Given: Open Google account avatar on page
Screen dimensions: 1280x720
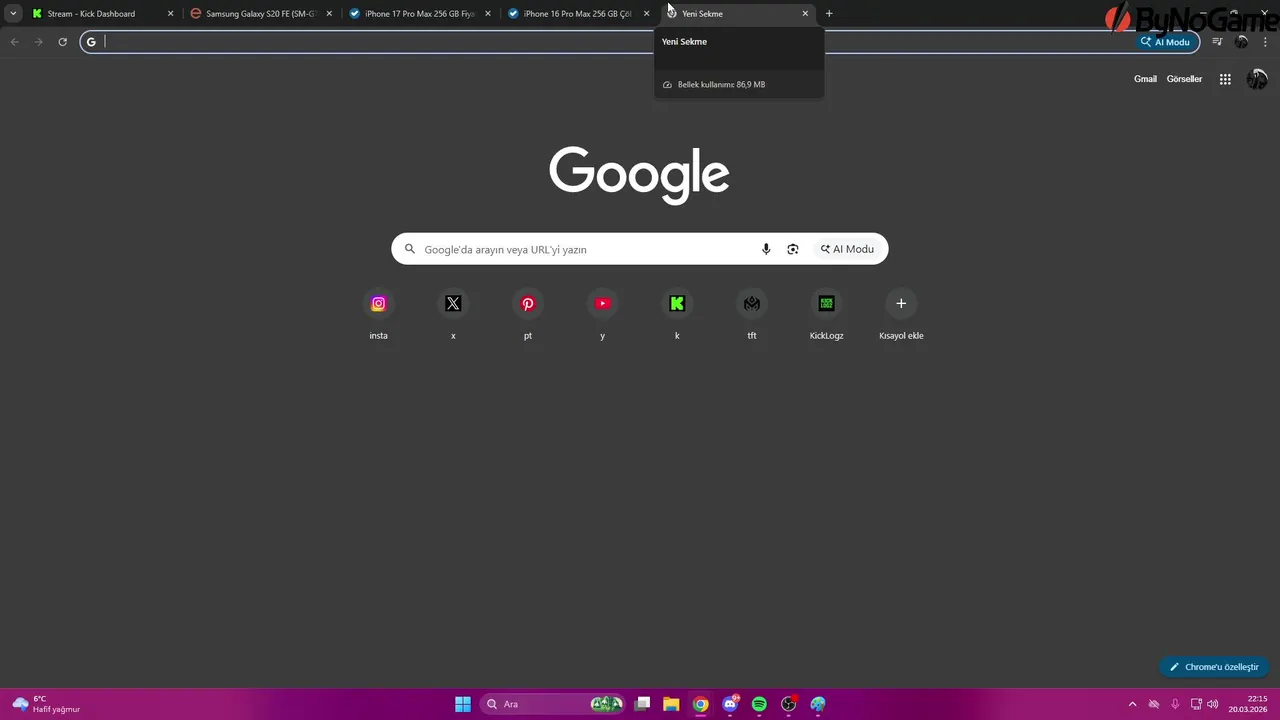Looking at the screenshot, I should (1257, 79).
